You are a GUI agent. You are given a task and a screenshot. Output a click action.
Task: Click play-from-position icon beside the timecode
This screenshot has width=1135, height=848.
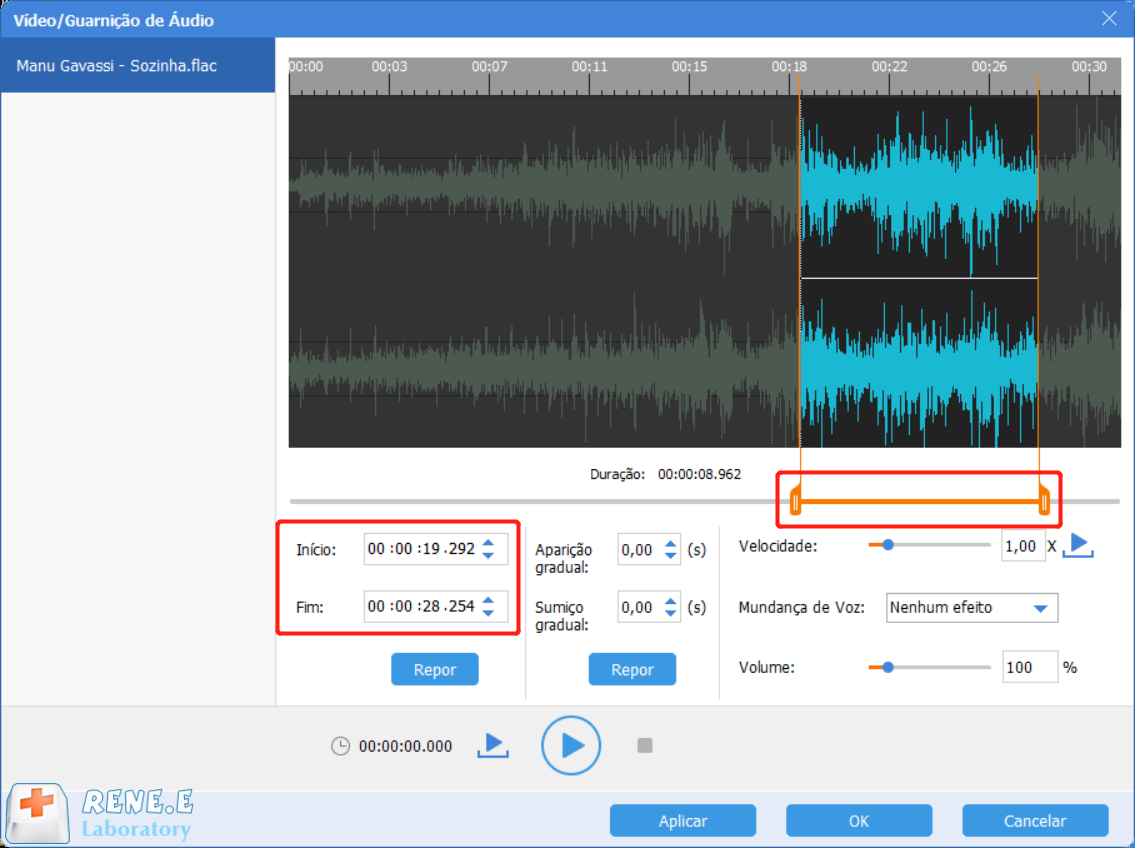tap(493, 745)
